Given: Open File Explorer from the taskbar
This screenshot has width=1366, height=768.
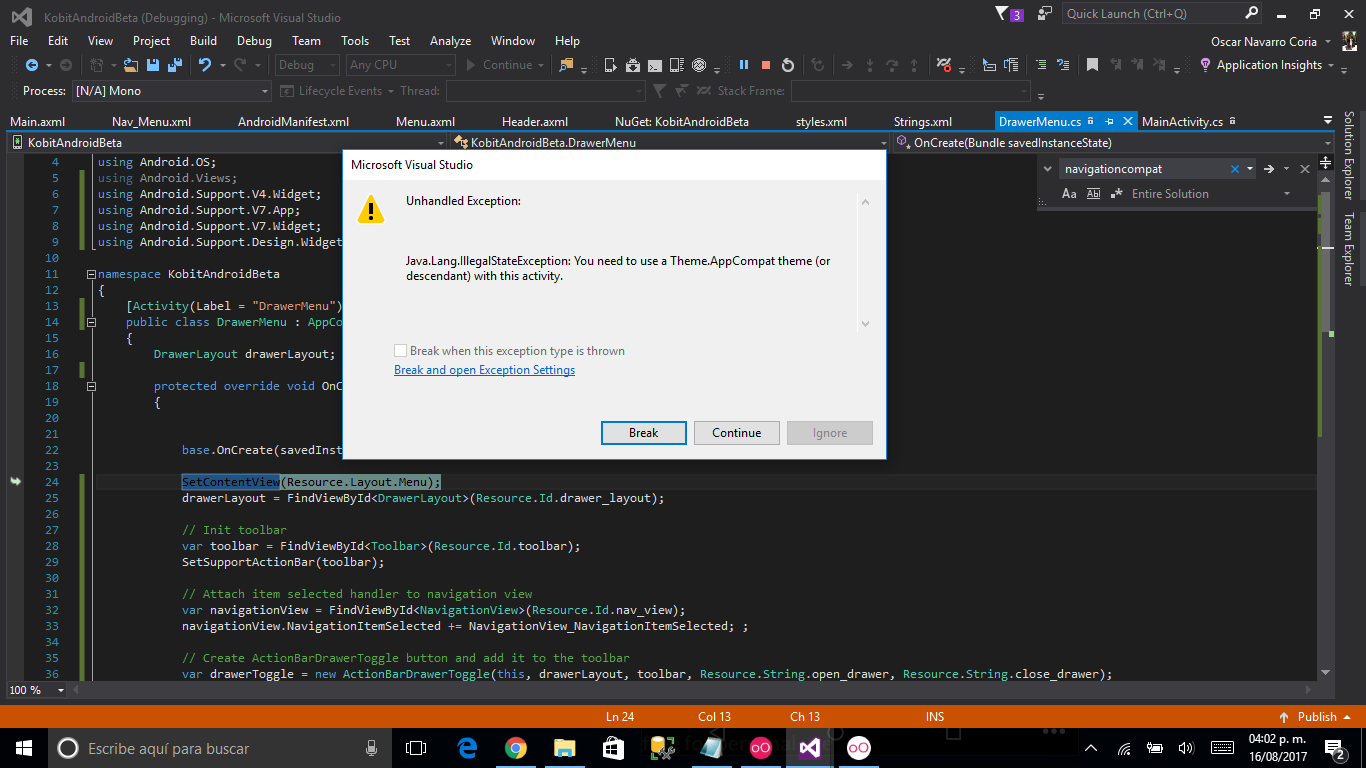Looking at the screenshot, I should coord(565,748).
